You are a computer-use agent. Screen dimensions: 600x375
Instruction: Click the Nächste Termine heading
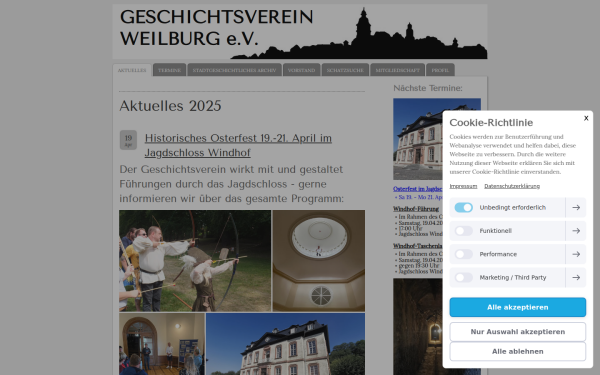(428, 88)
